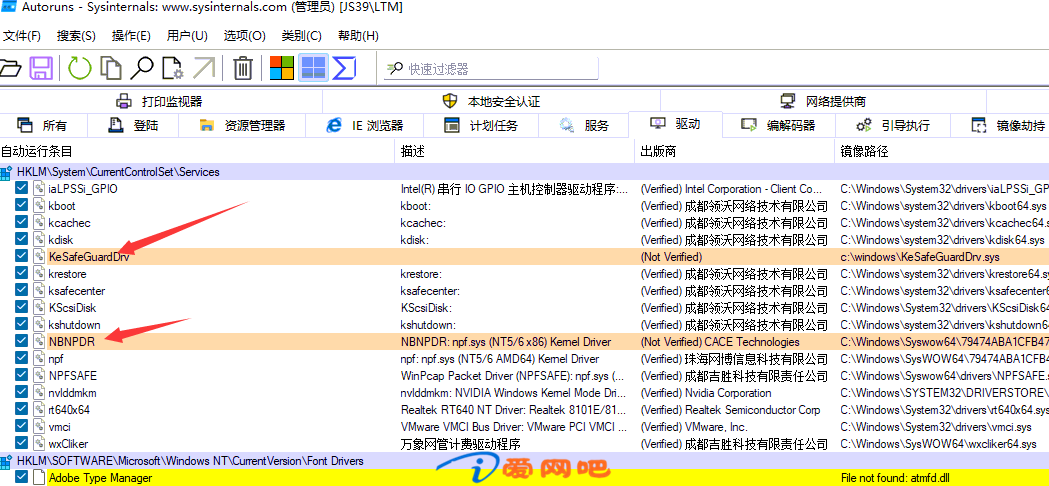Switch to the 所有 tab

coord(43,126)
